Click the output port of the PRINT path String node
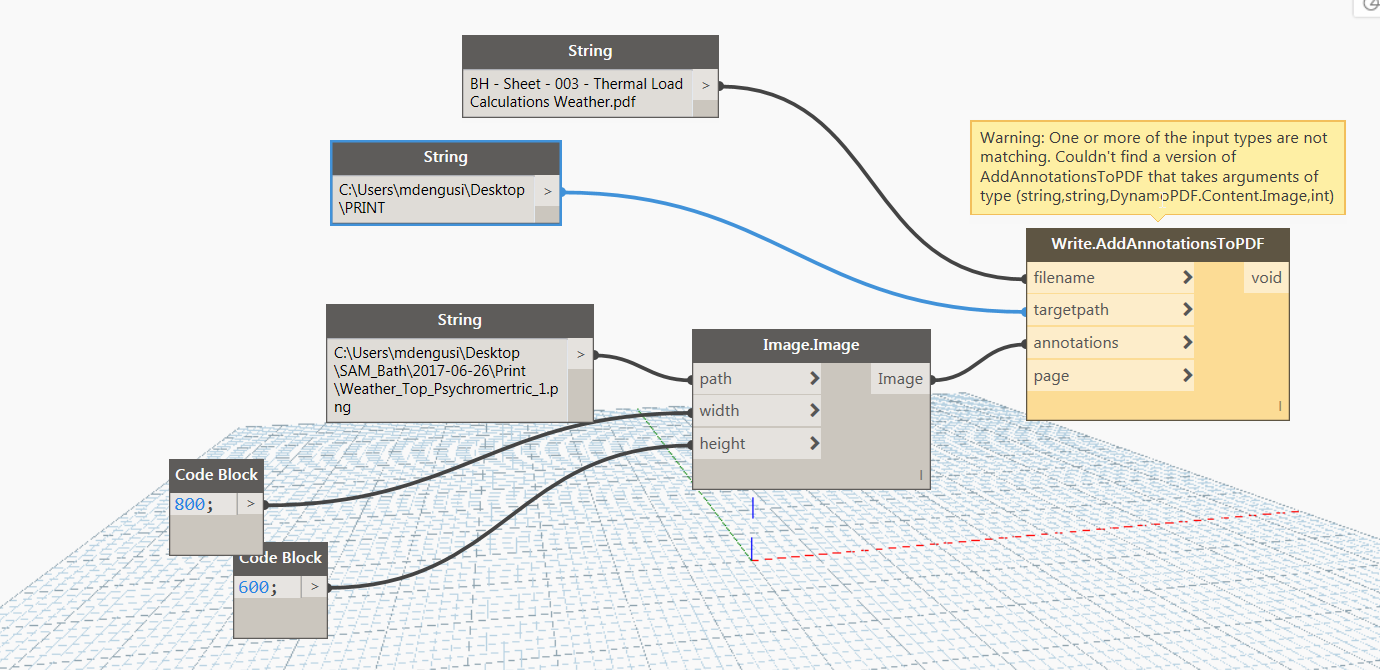 [547, 190]
